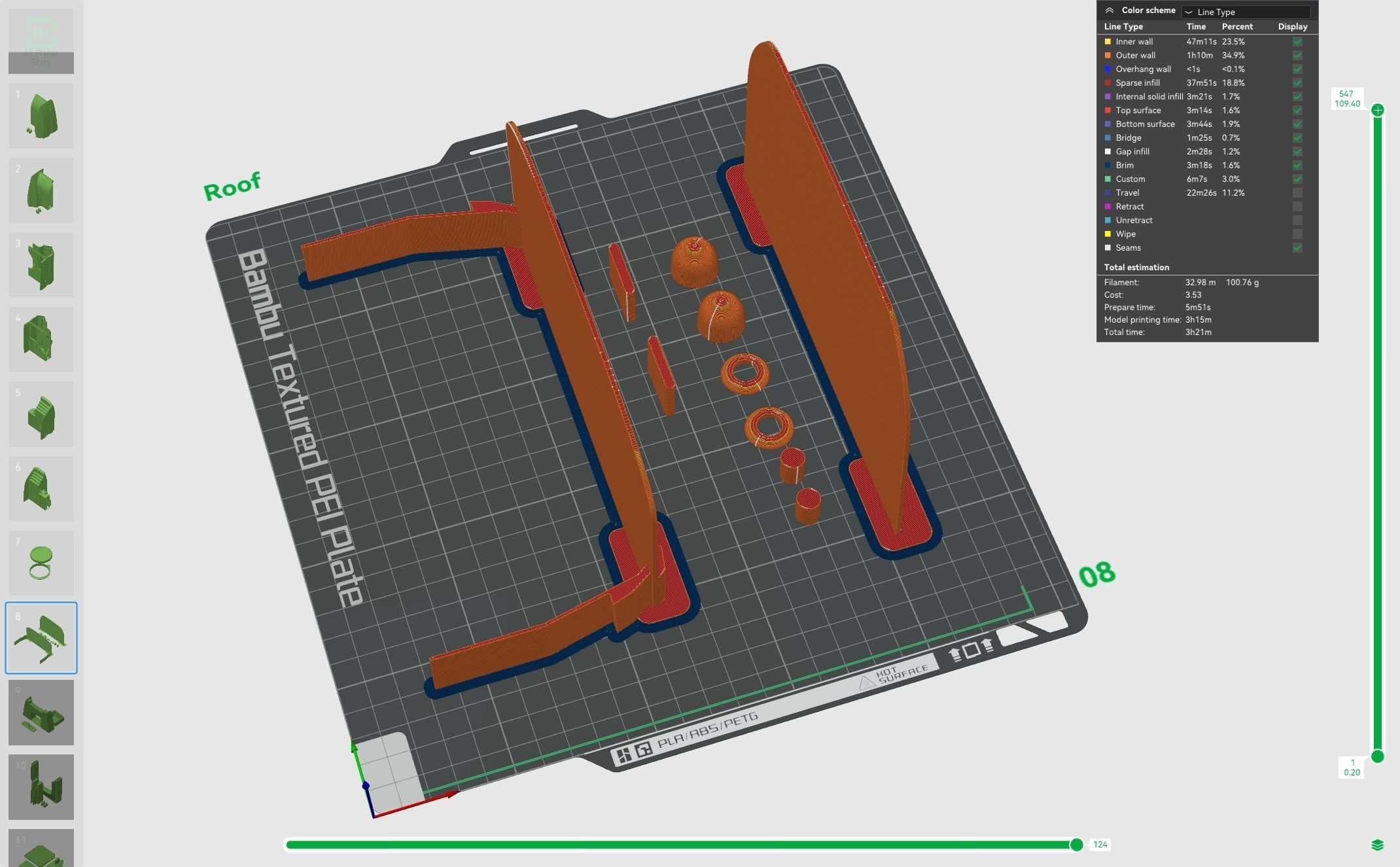This screenshot has height=867, width=1400.
Task: Enable Travel moves display checkbox
Action: pyautogui.click(x=1297, y=193)
